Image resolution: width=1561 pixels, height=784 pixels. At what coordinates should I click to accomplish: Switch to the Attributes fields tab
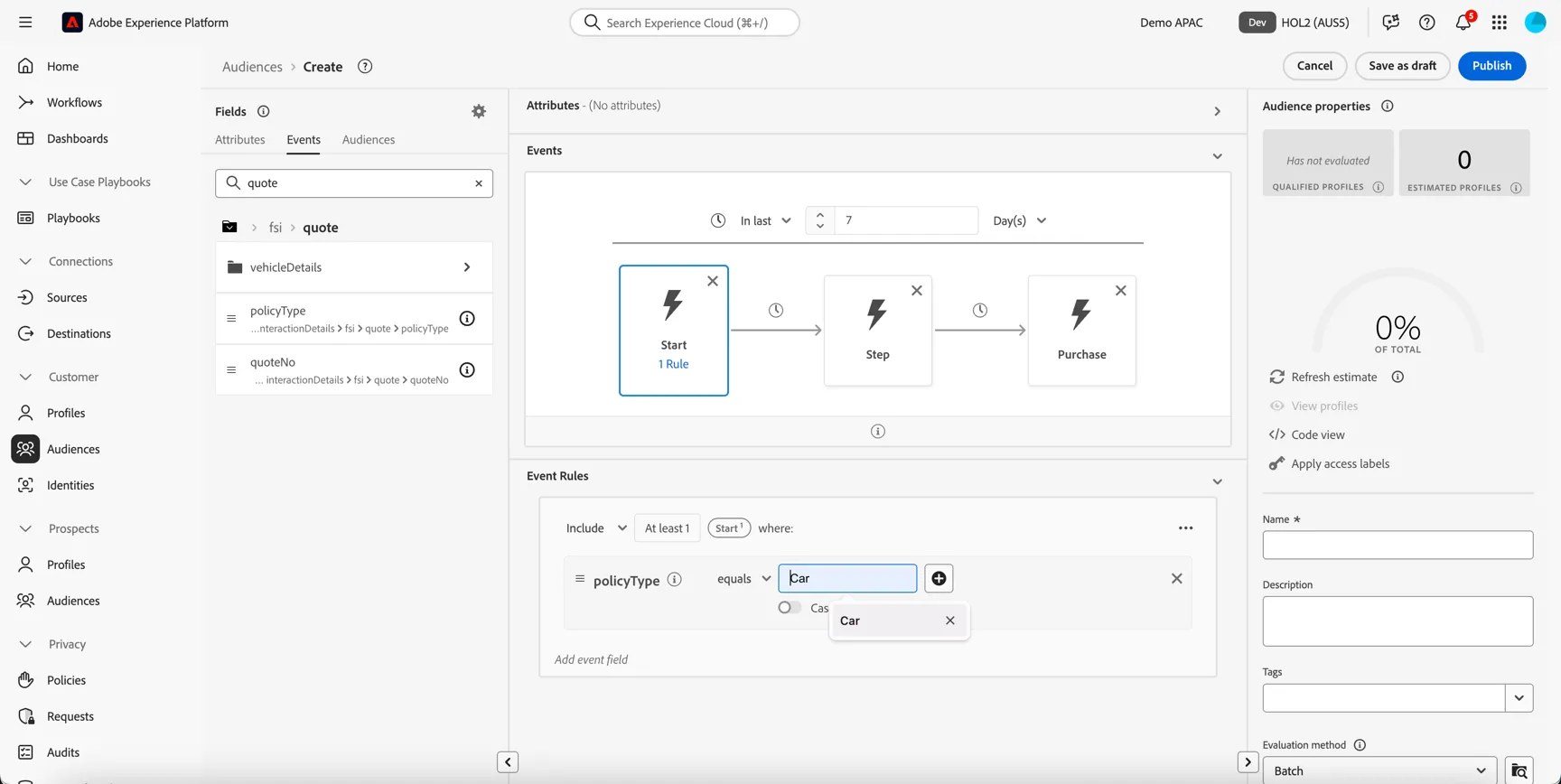tap(240, 140)
